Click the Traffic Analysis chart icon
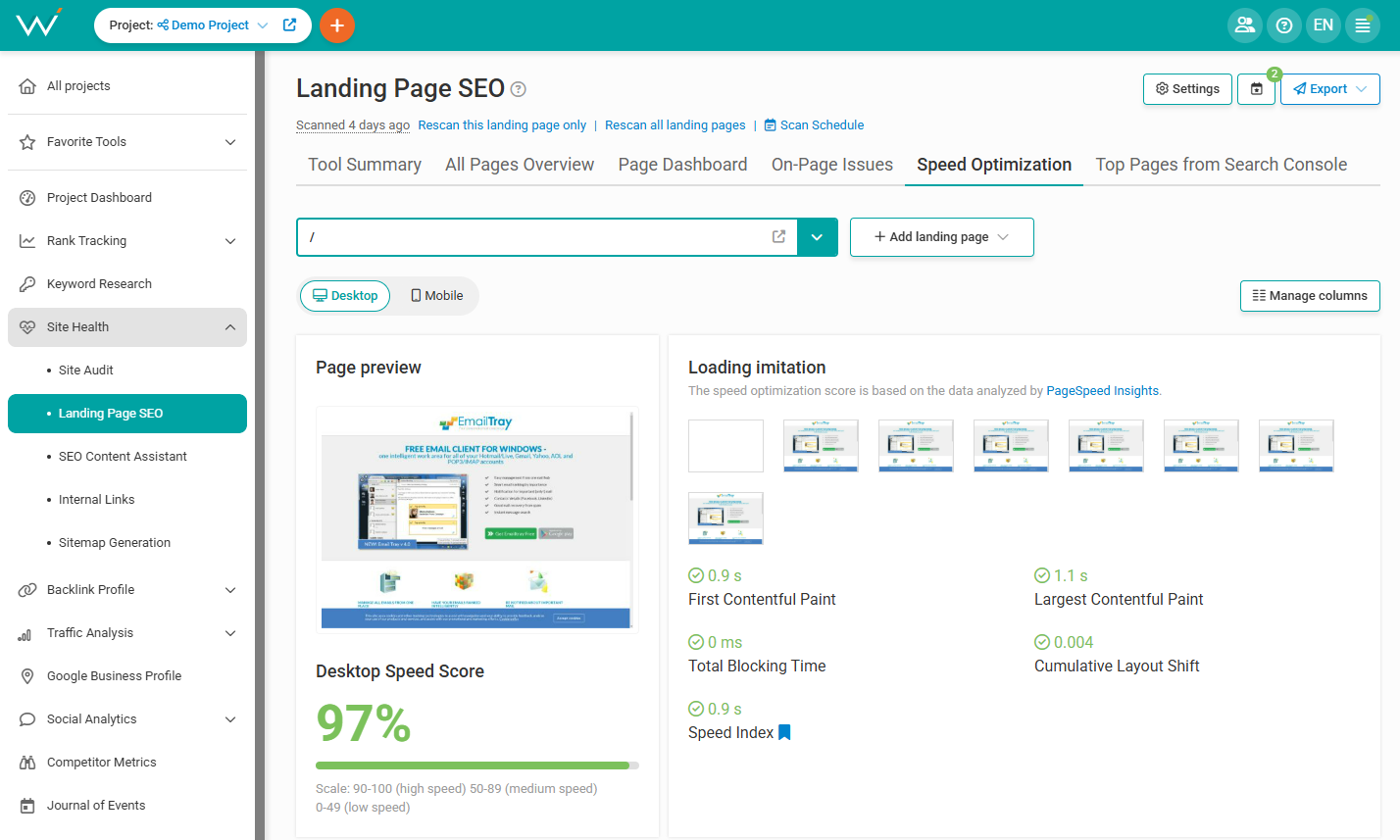This screenshot has height=840, width=1400. tap(25, 634)
